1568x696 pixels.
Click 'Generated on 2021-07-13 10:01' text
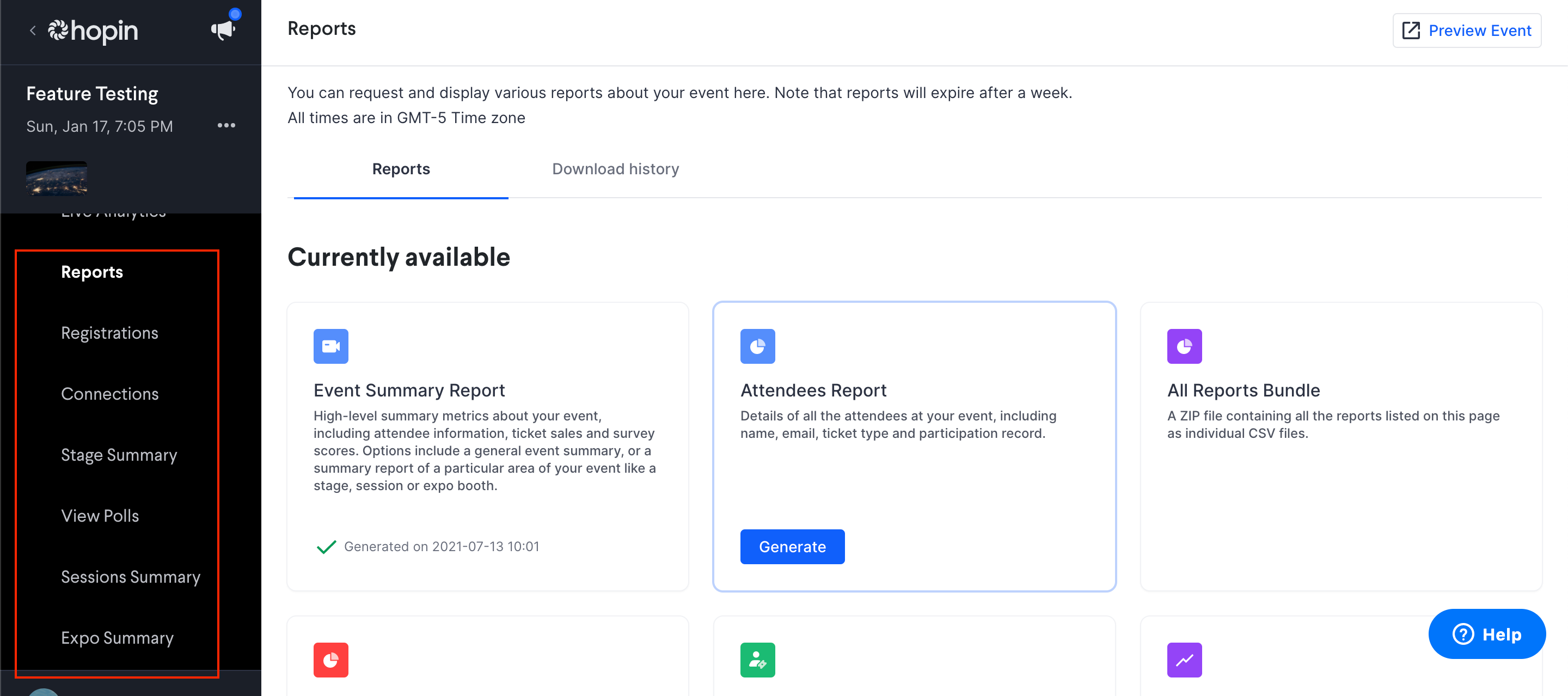(442, 546)
